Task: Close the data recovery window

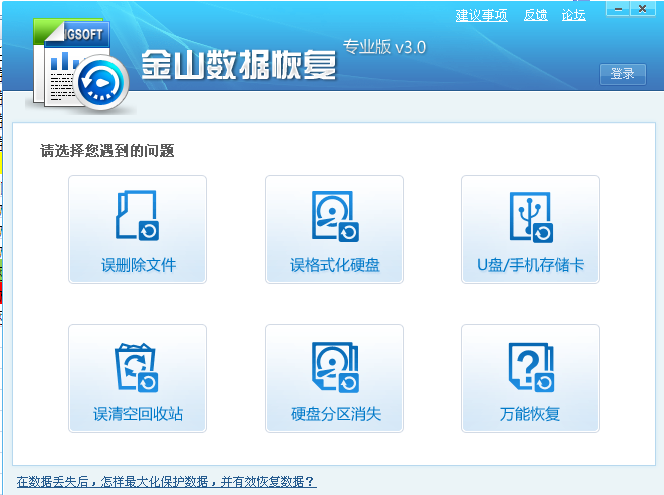Action: coord(642,9)
